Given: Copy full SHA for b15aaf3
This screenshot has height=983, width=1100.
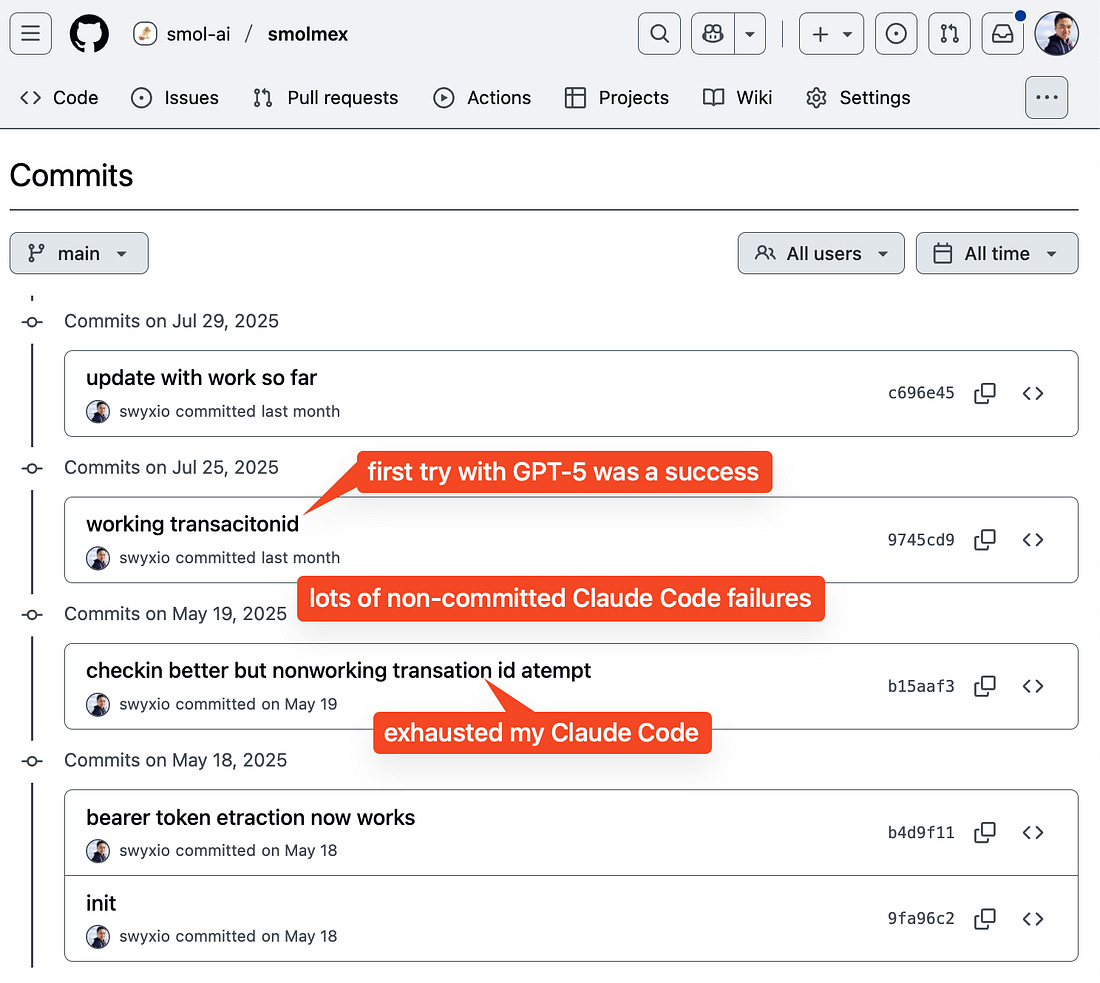Looking at the screenshot, I should [x=985, y=686].
